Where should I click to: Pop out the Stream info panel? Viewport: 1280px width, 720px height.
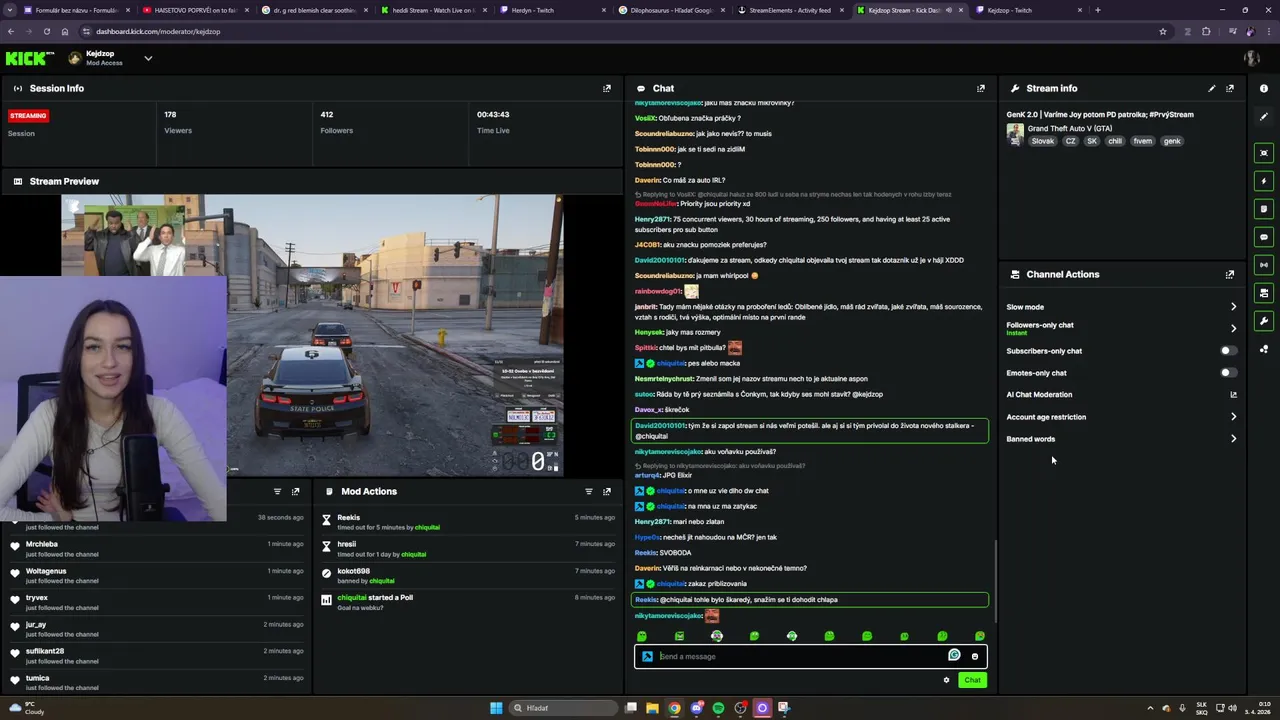(1230, 88)
